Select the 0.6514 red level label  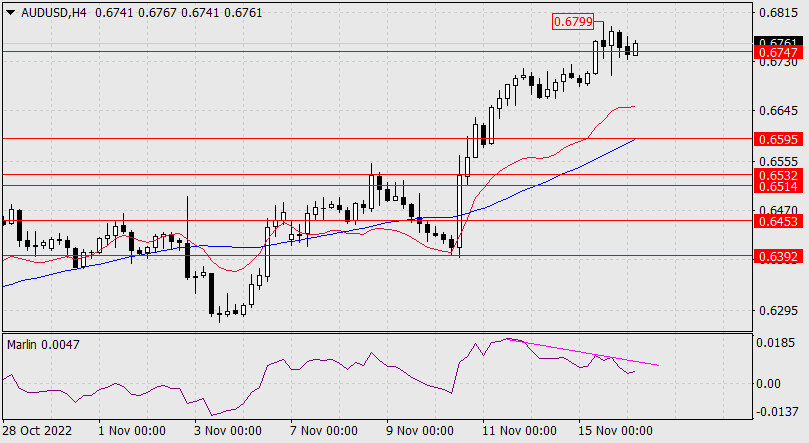tap(779, 186)
